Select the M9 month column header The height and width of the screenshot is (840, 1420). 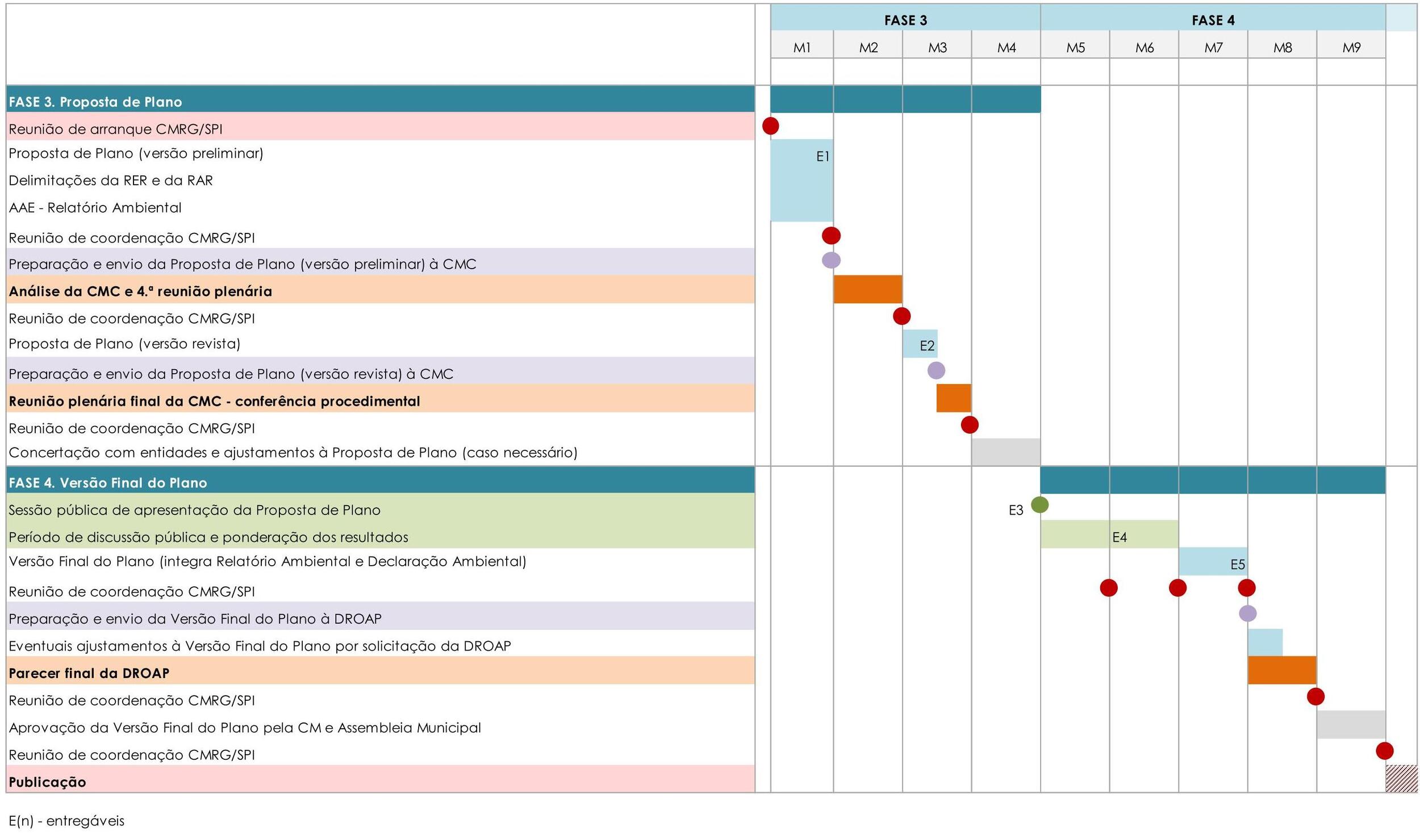(1351, 47)
